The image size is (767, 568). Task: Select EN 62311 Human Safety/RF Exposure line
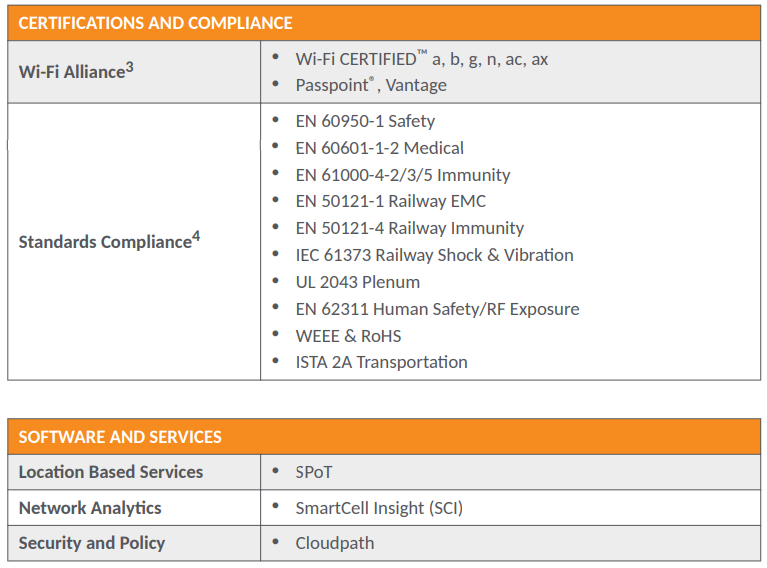coord(437,309)
